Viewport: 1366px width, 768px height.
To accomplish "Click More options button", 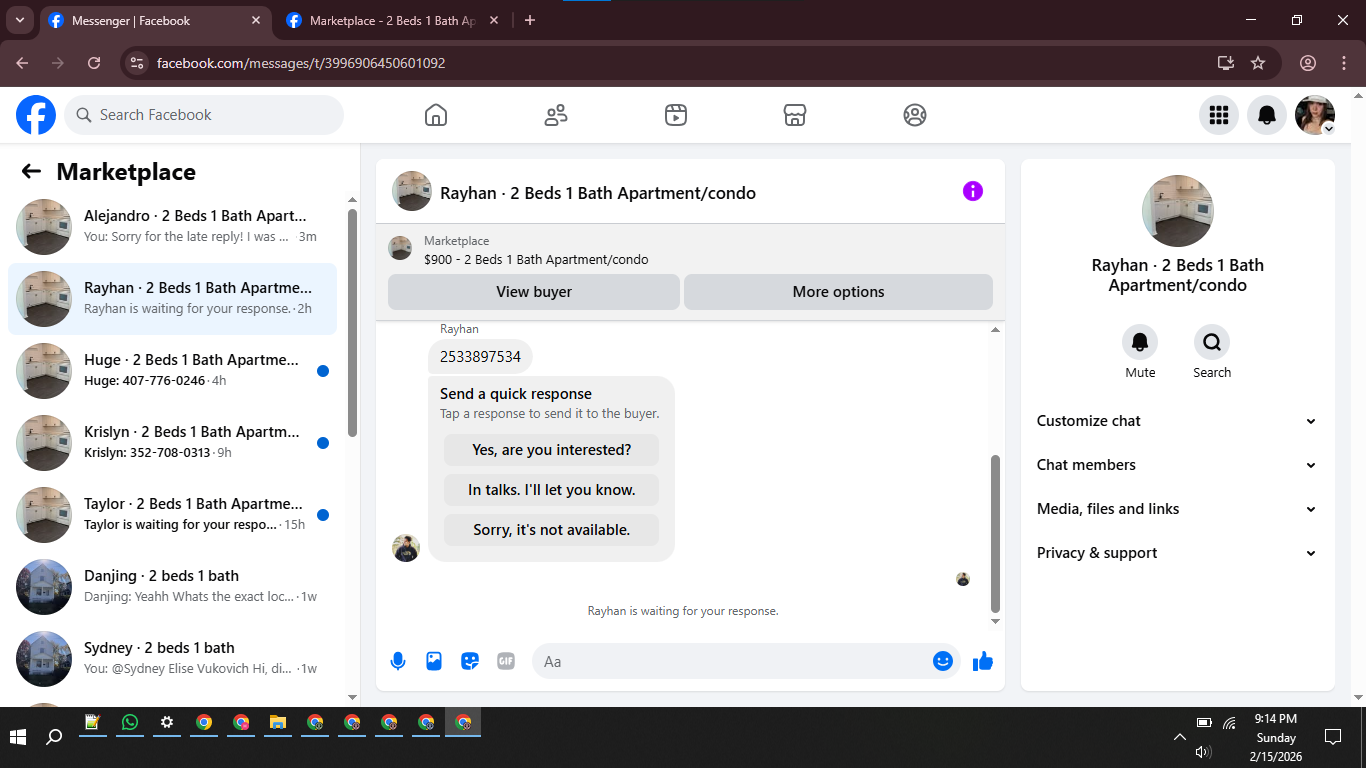I will (x=838, y=292).
